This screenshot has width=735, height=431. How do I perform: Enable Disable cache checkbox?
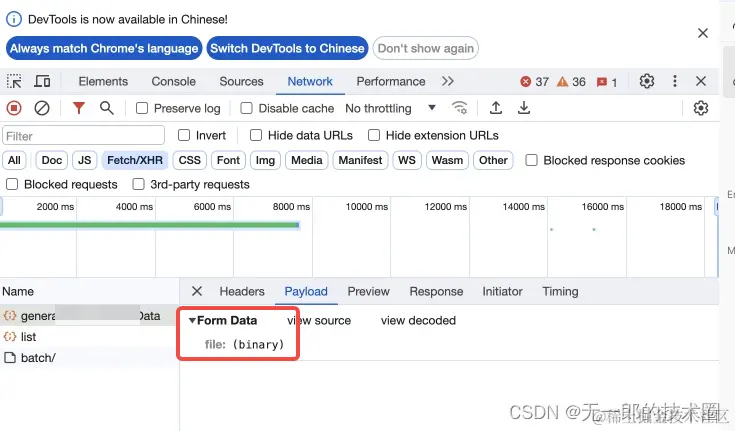(x=246, y=108)
